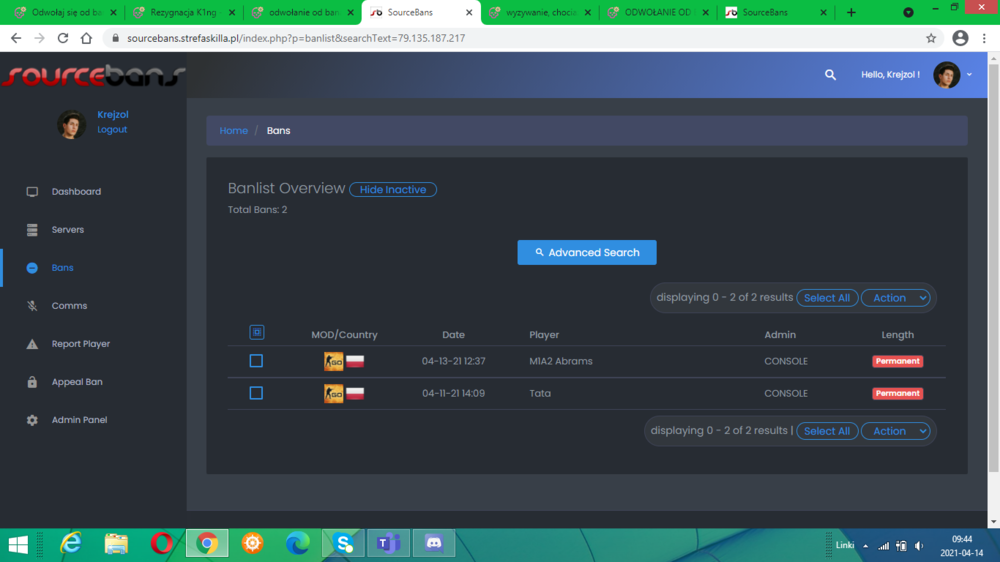This screenshot has height=562, width=1000.
Task: Click the bottom Select All button
Action: click(827, 431)
